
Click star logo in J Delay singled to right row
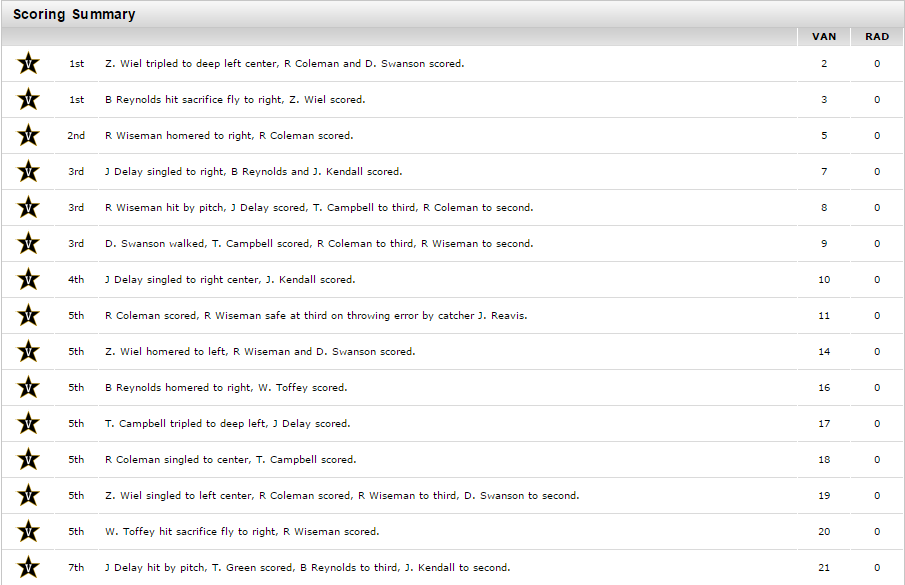[28, 171]
